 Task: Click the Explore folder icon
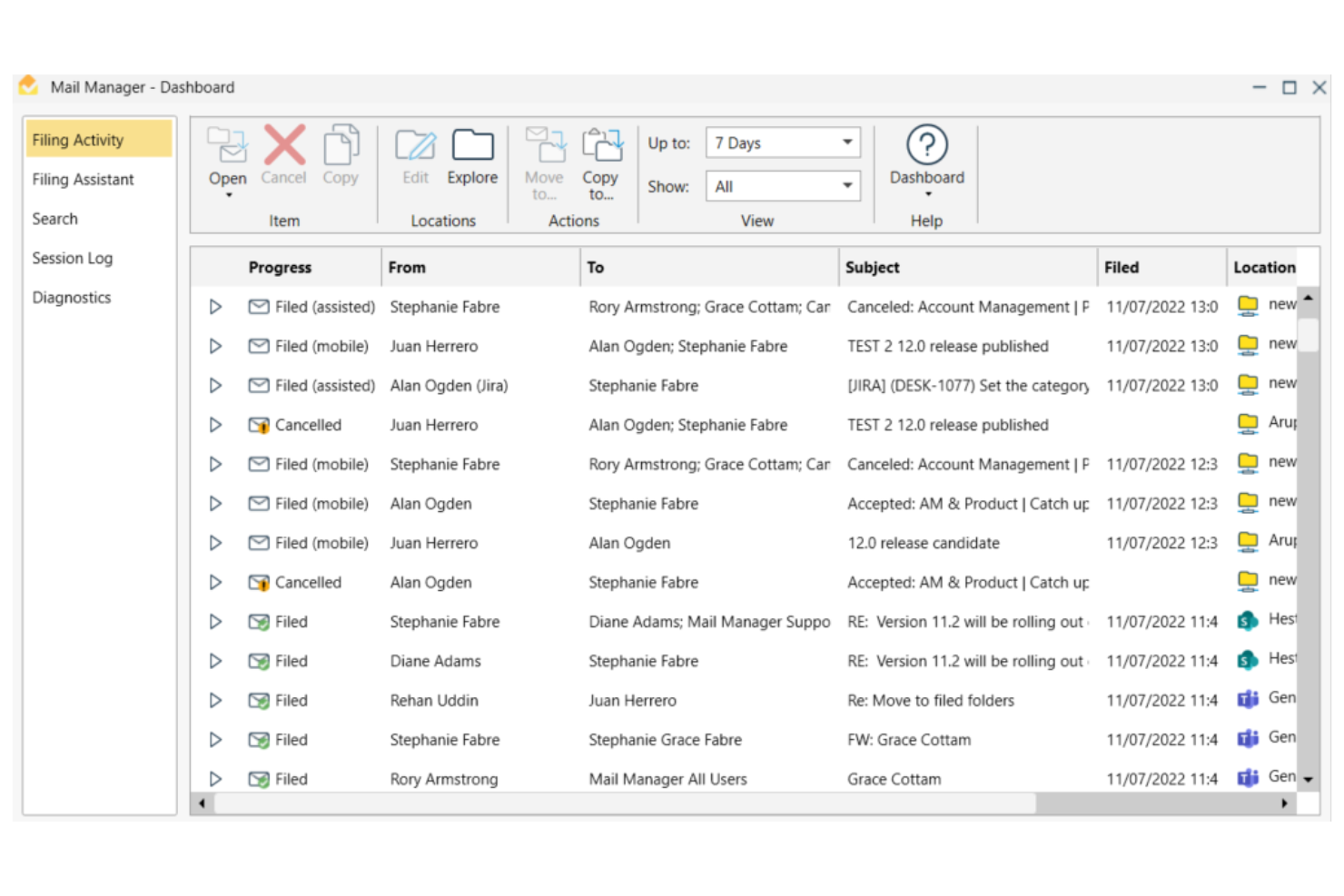(472, 145)
